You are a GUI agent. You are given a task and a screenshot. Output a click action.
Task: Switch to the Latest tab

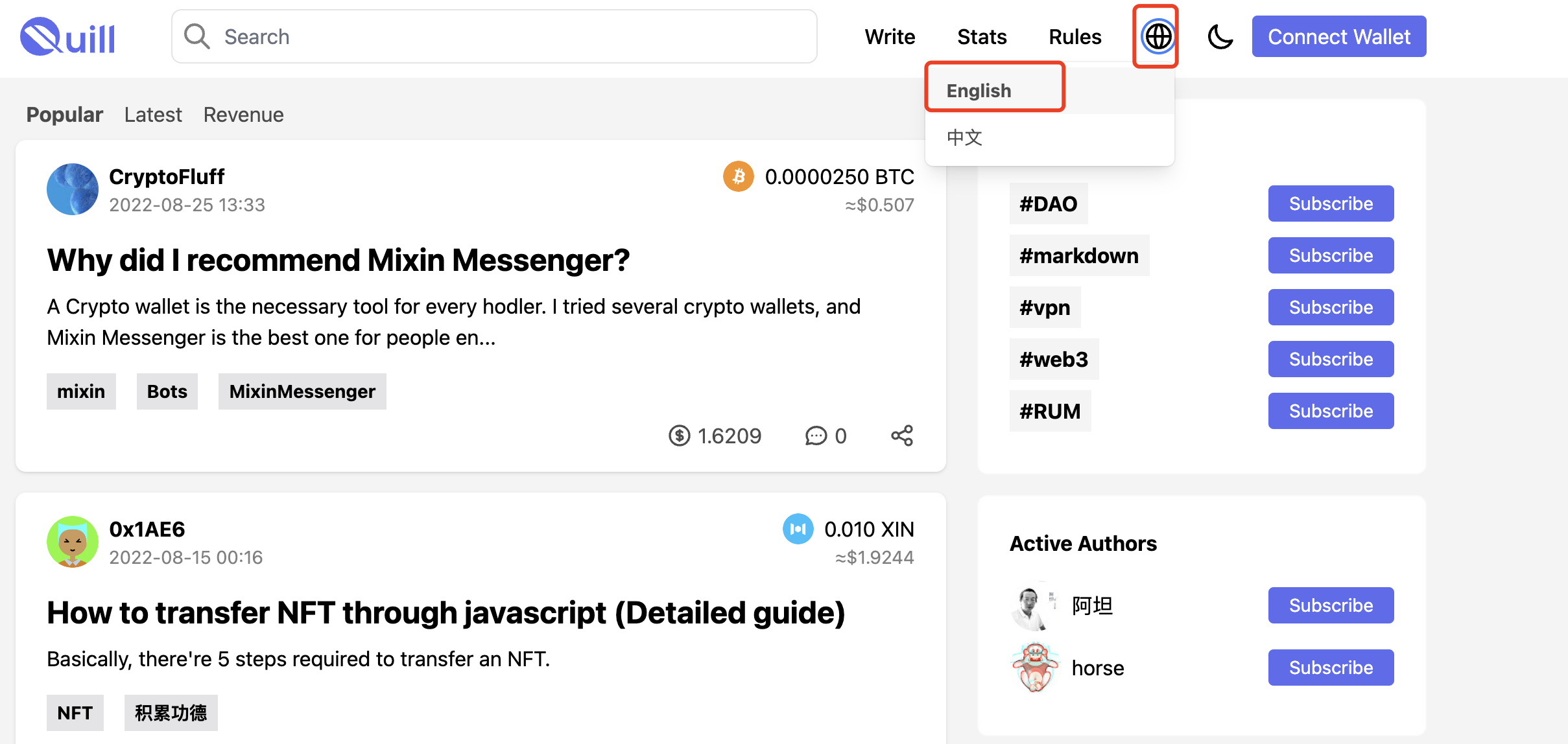(153, 115)
